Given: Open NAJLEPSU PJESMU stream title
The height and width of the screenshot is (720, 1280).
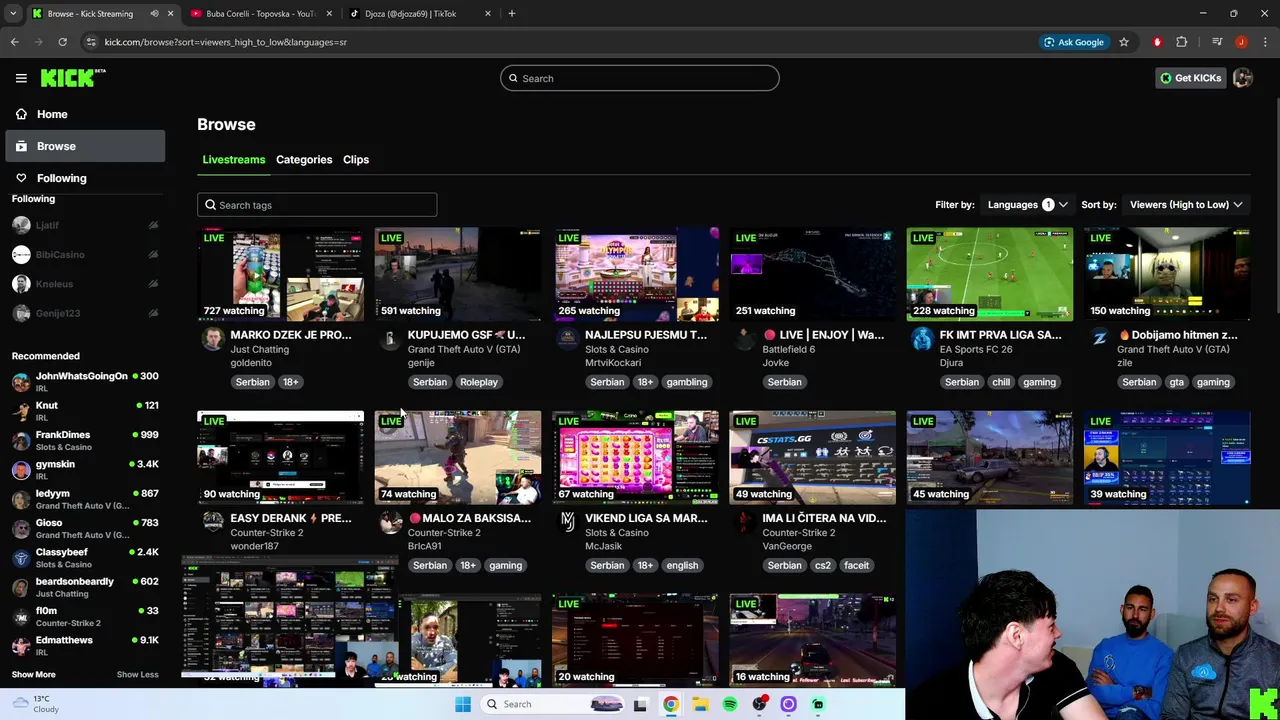Looking at the screenshot, I should pyautogui.click(x=646, y=335).
